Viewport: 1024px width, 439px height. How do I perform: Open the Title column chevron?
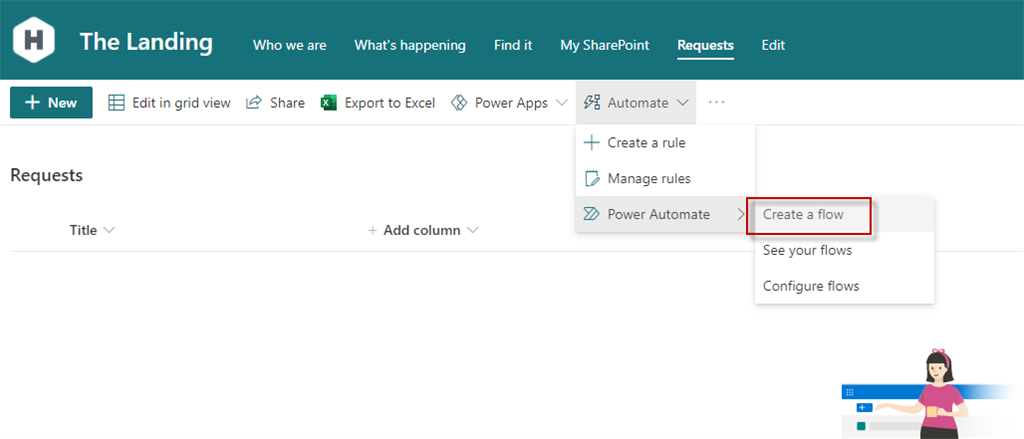coord(108,231)
